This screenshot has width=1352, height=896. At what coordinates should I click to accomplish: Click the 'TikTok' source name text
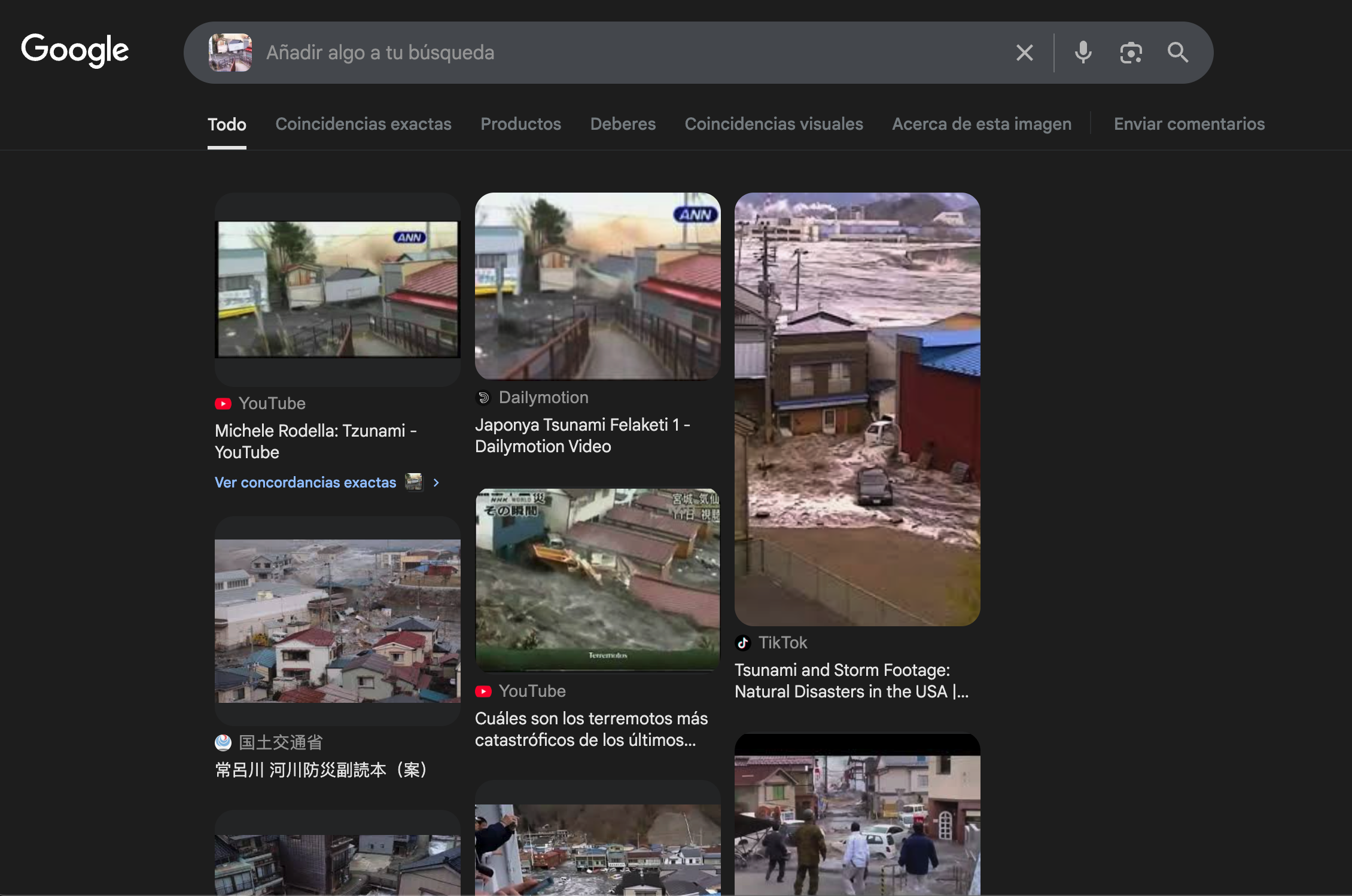pos(782,643)
